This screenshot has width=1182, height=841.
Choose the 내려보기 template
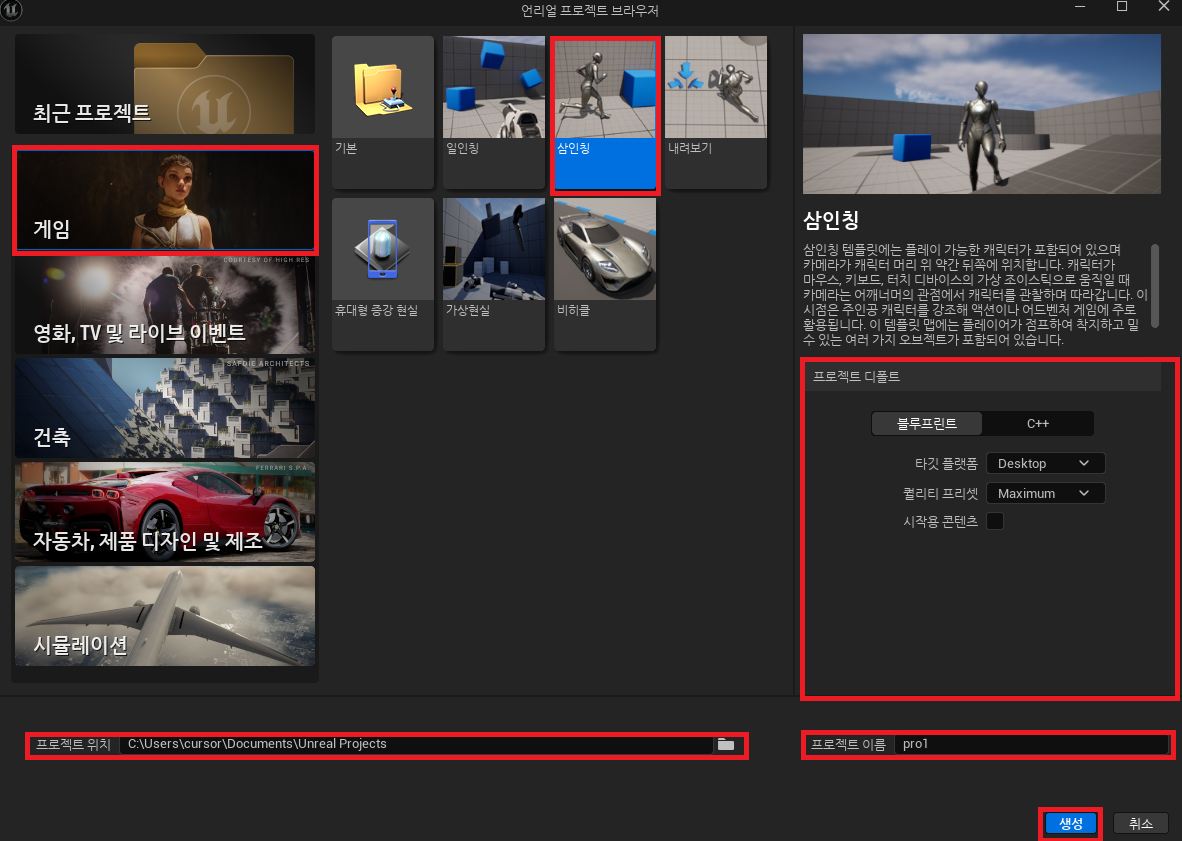715,112
